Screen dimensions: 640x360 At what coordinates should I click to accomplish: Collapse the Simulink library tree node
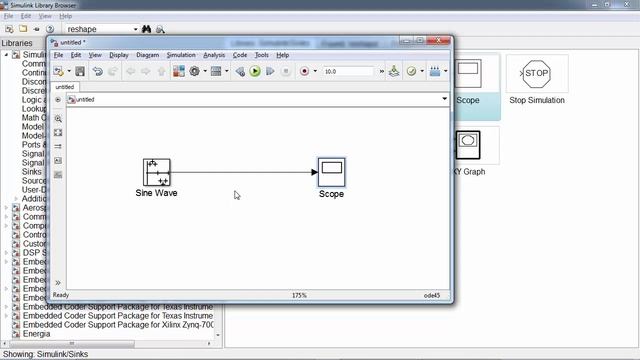(6, 55)
